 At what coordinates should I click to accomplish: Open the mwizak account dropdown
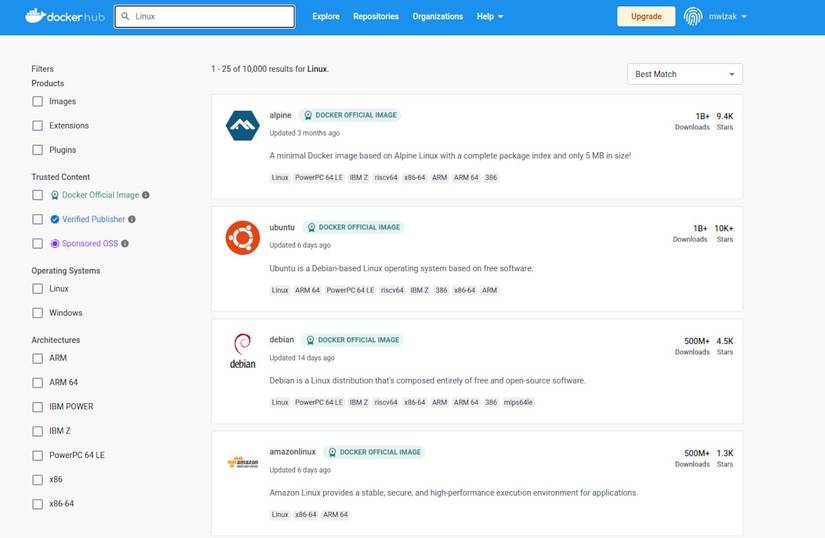coord(727,16)
